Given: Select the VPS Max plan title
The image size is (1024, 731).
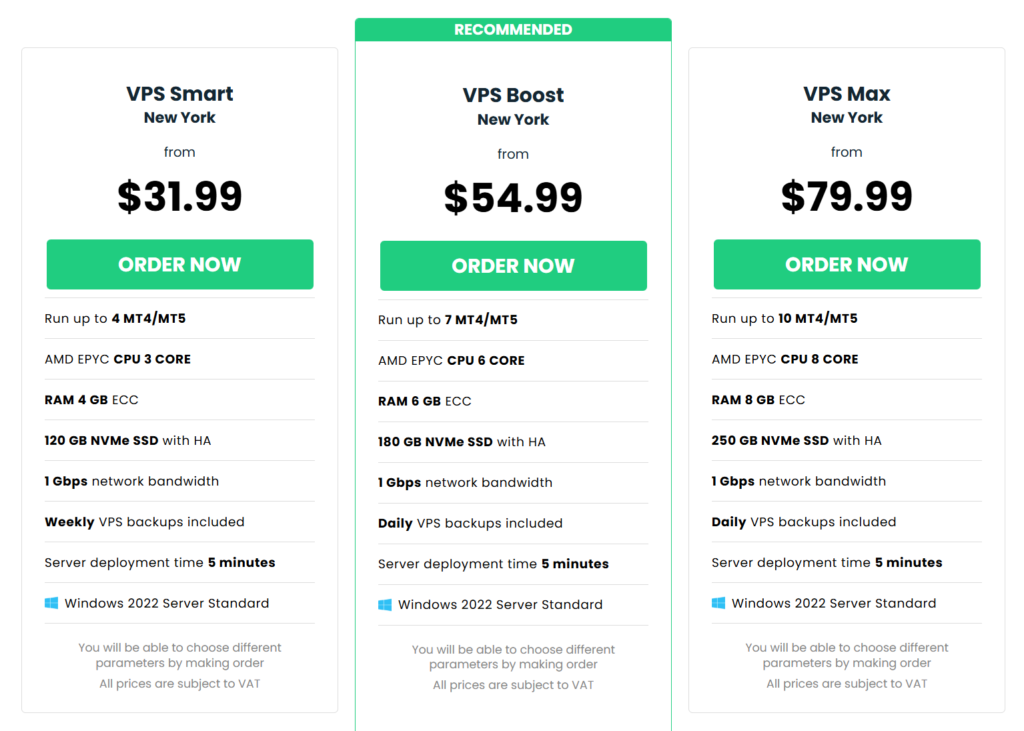Looking at the screenshot, I should [846, 94].
